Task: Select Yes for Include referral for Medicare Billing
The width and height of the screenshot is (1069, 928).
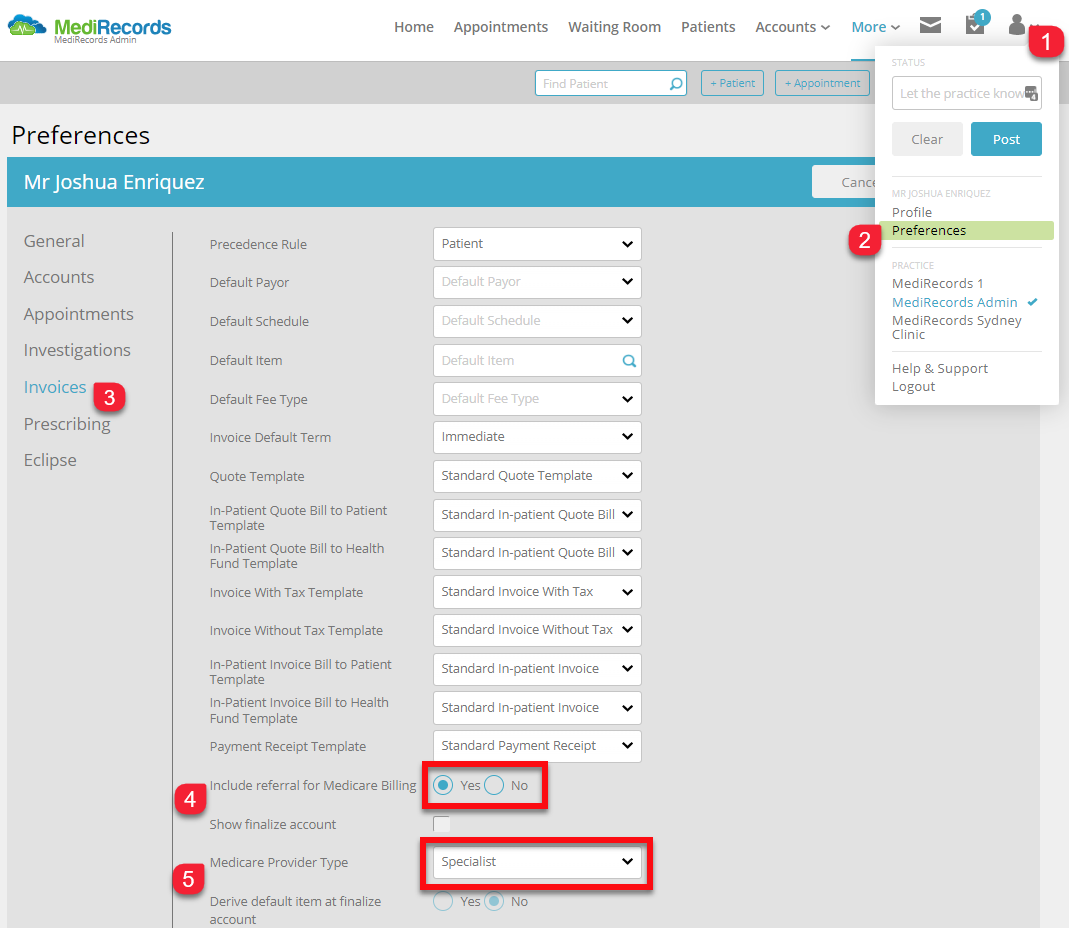Action: click(443, 785)
